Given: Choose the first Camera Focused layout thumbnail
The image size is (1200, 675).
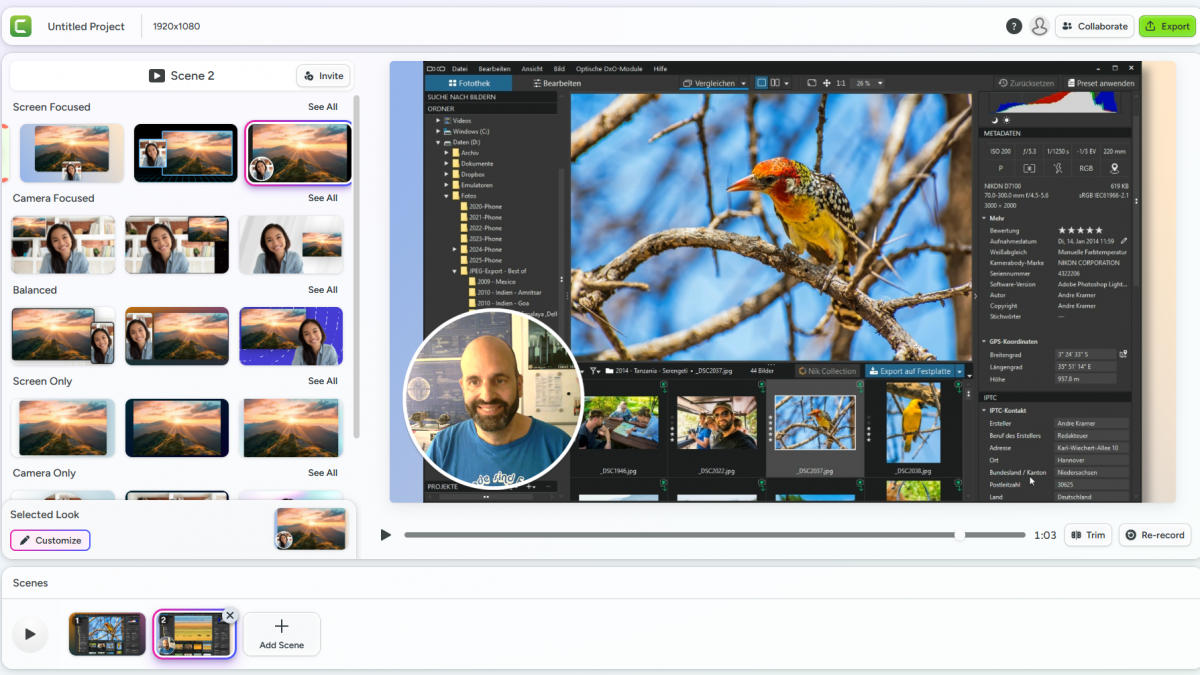Looking at the screenshot, I should (x=63, y=244).
